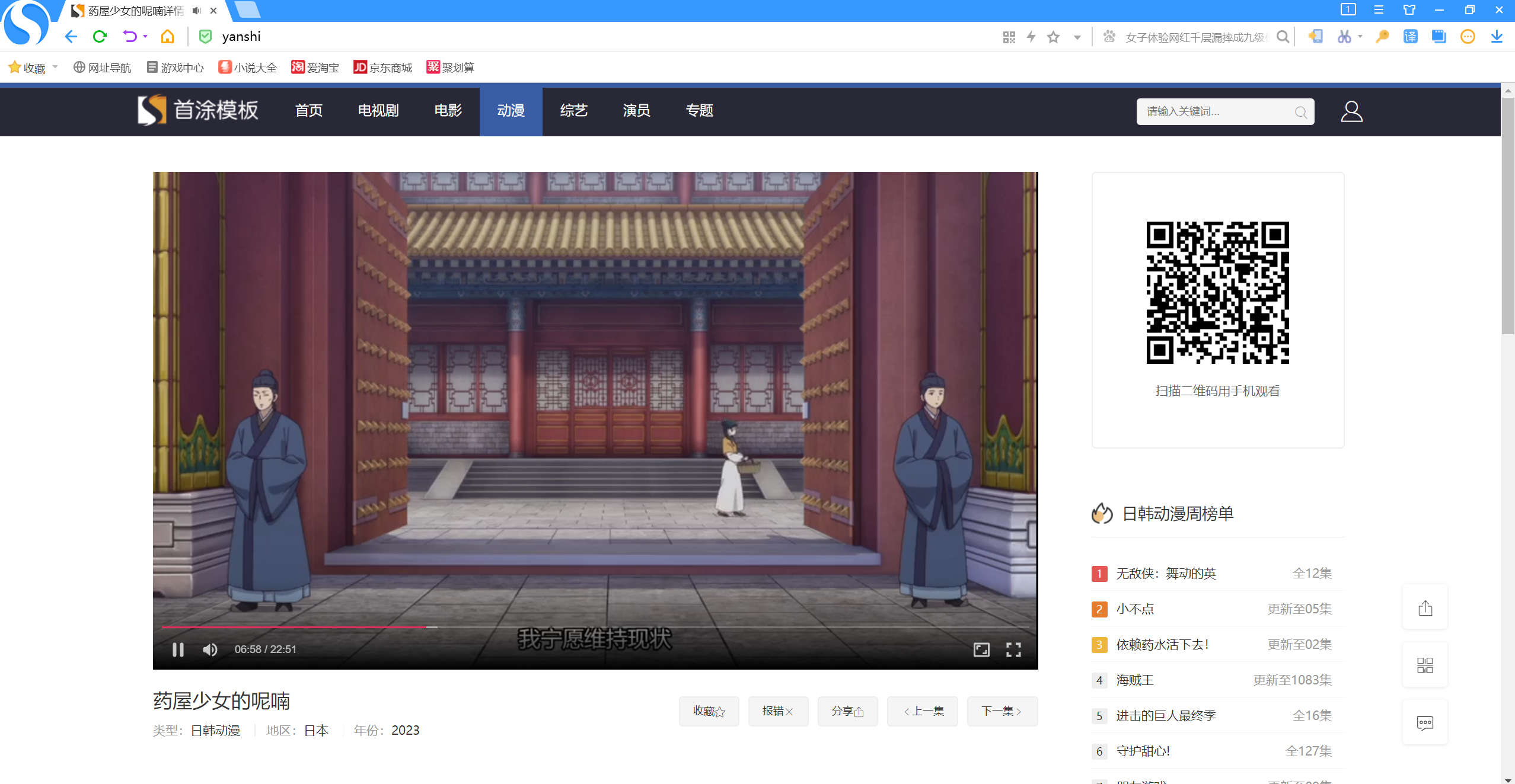Toggle web-page fullscreen player mode
The height and width of the screenshot is (784, 1515).
[981, 649]
